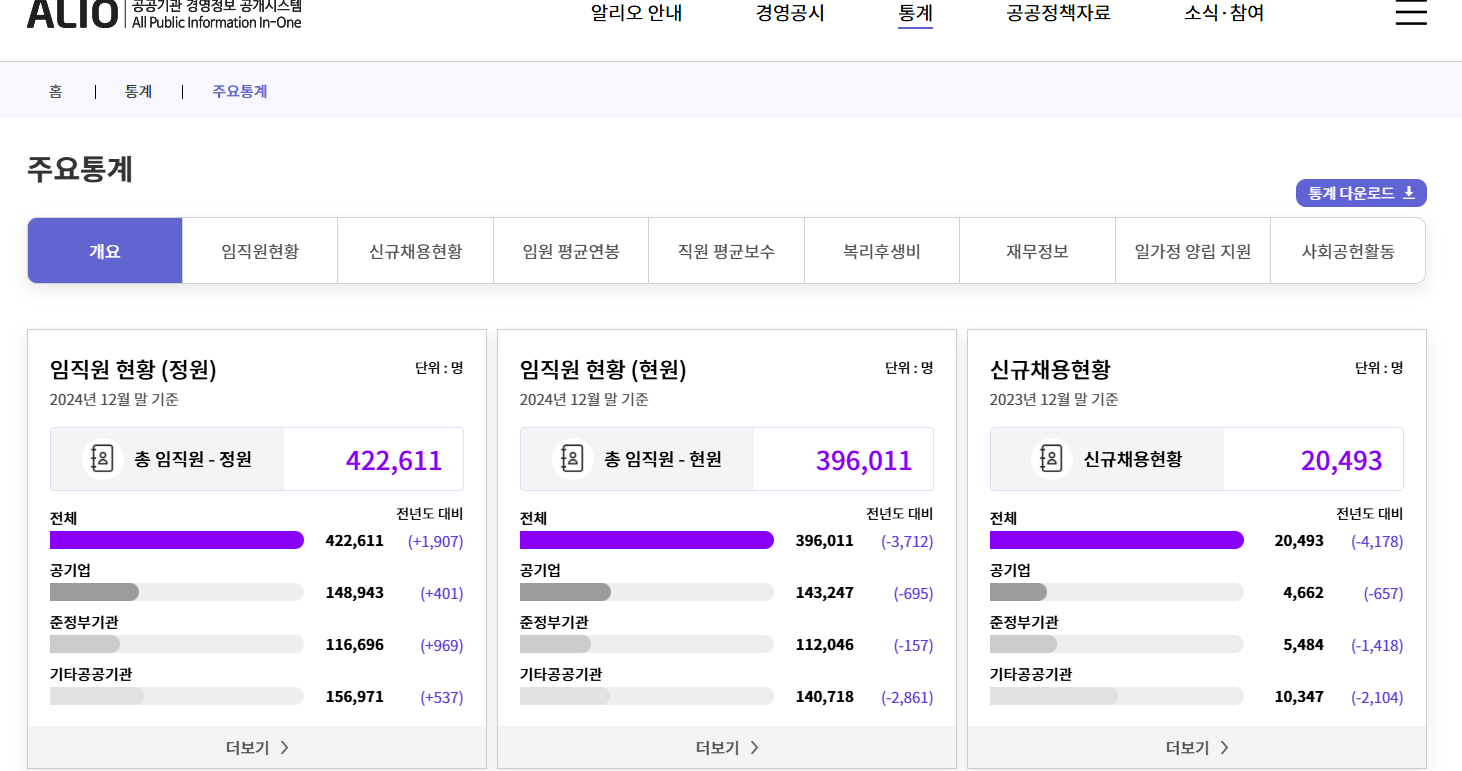Switch to the 임직원현황 tab

(x=260, y=251)
